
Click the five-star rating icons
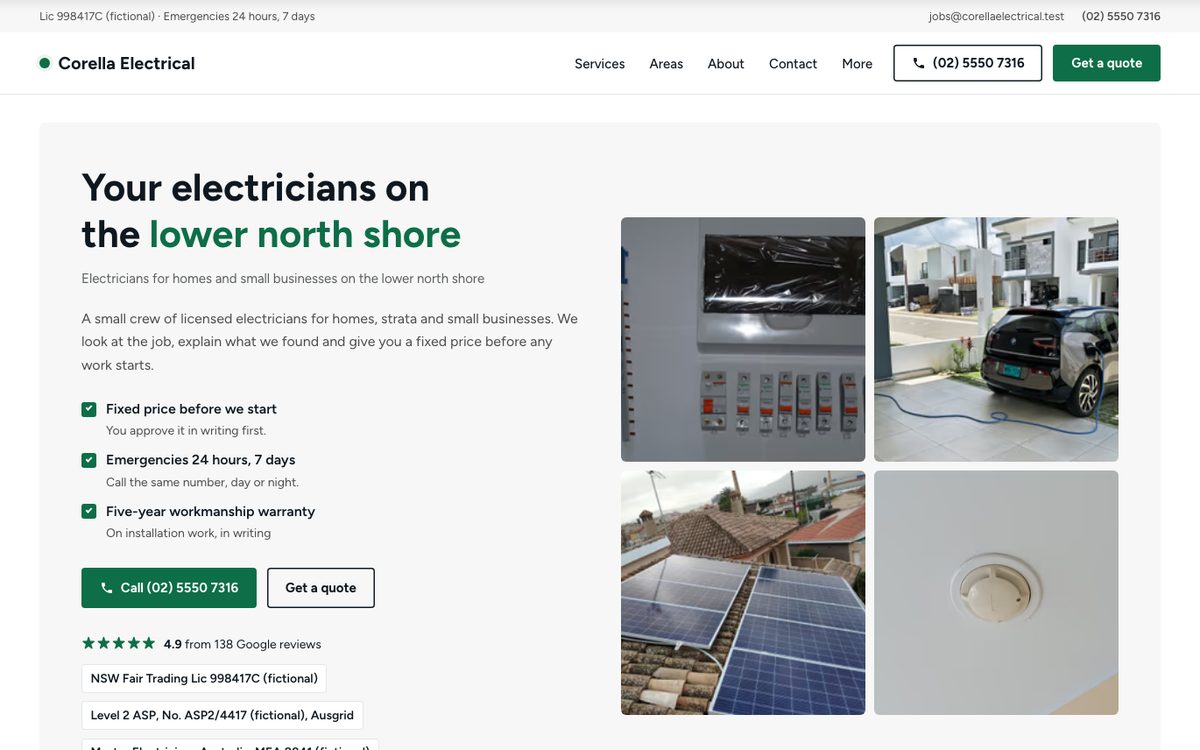point(119,643)
